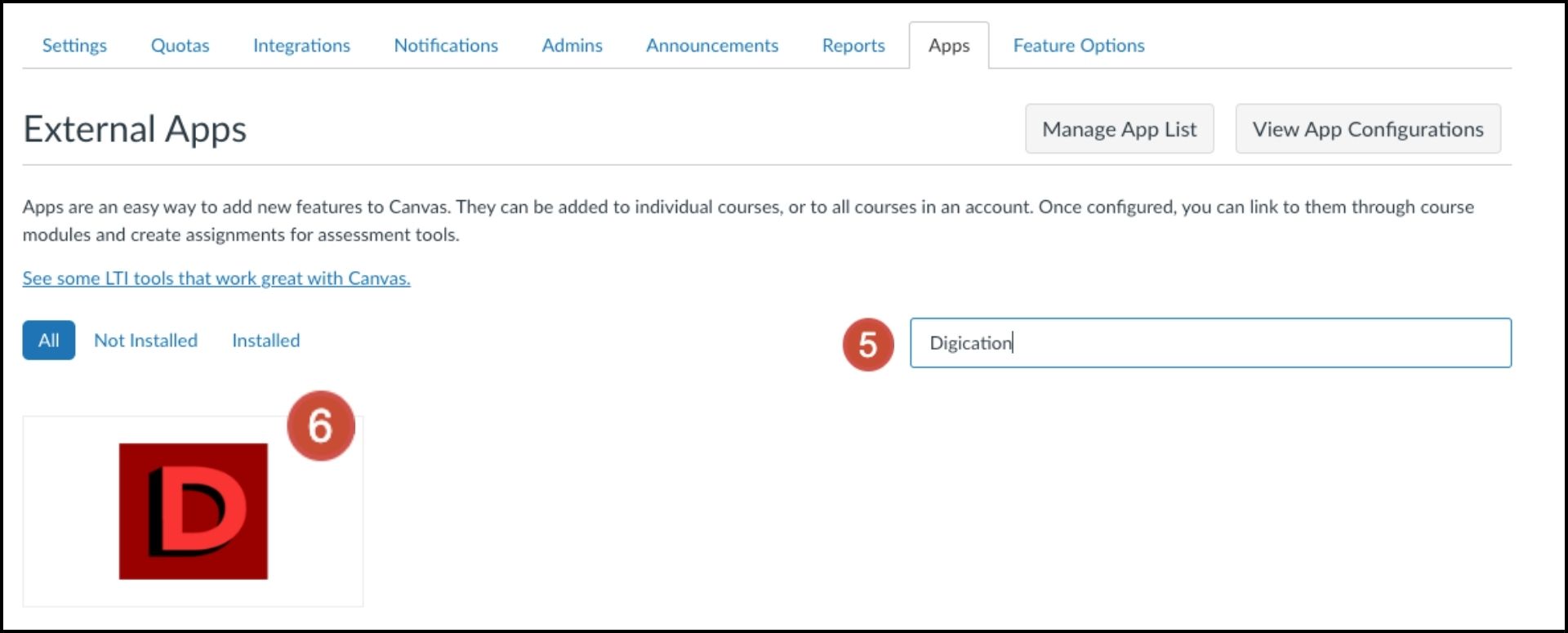The image size is (1568, 633).
Task: Open the Admins tab
Action: 572,46
